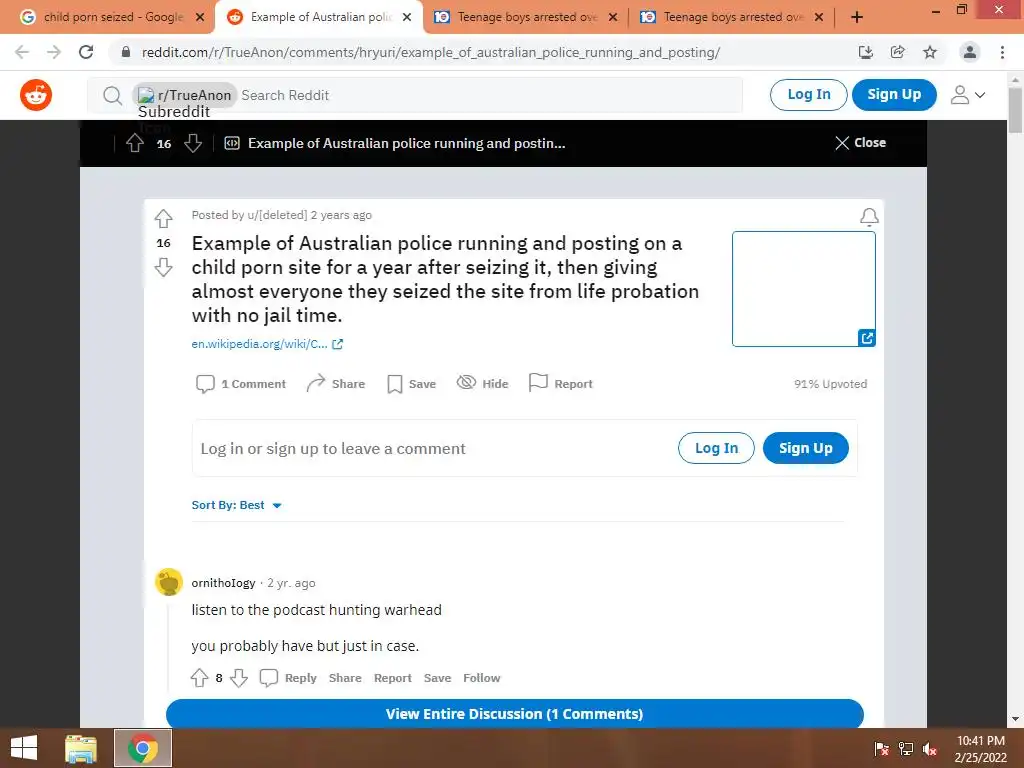
Task: Downvote the ornithology comment
Action: 239,678
